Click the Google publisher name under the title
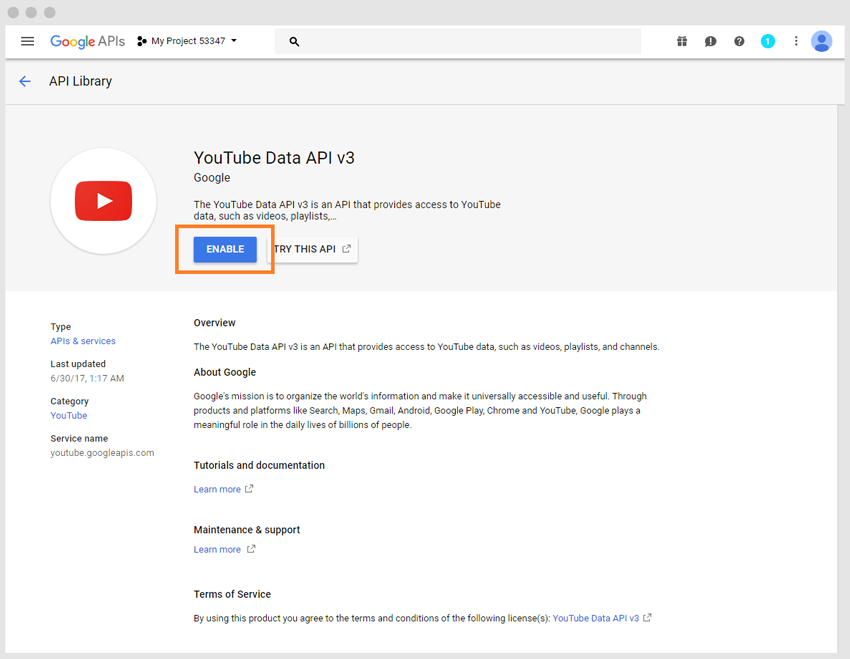This screenshot has height=659, width=850. pos(212,178)
